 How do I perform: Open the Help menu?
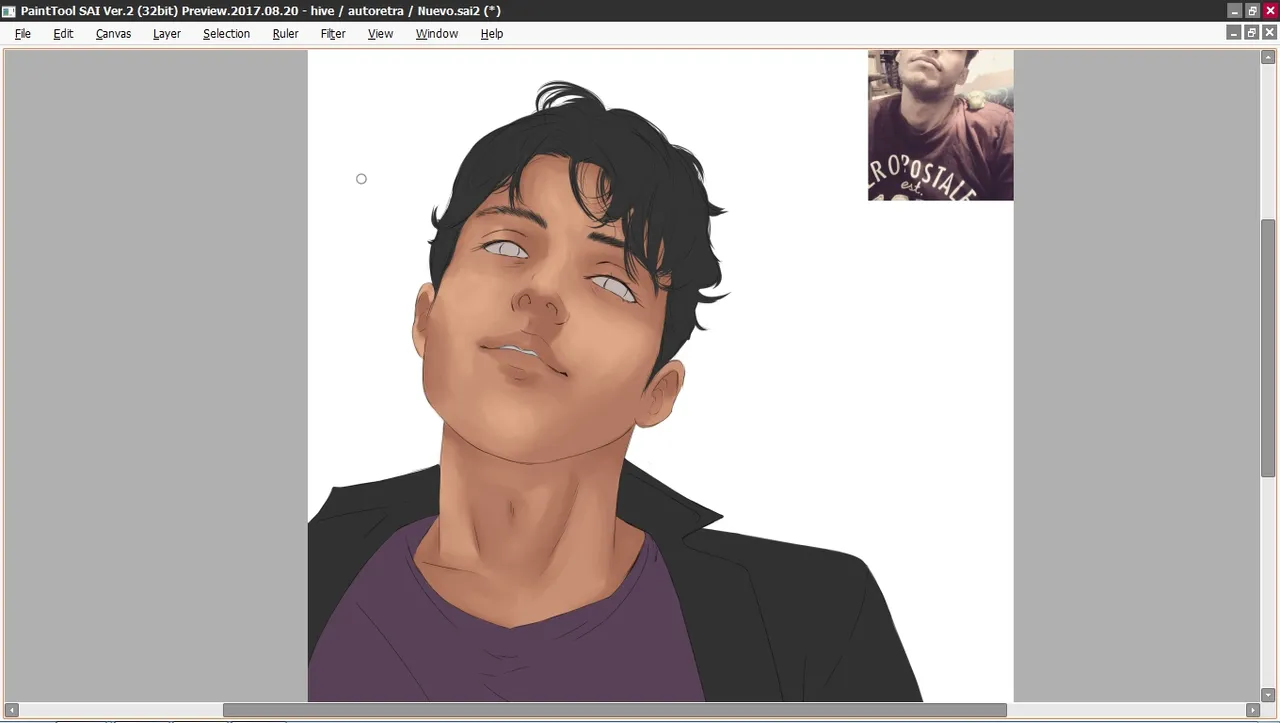(491, 33)
